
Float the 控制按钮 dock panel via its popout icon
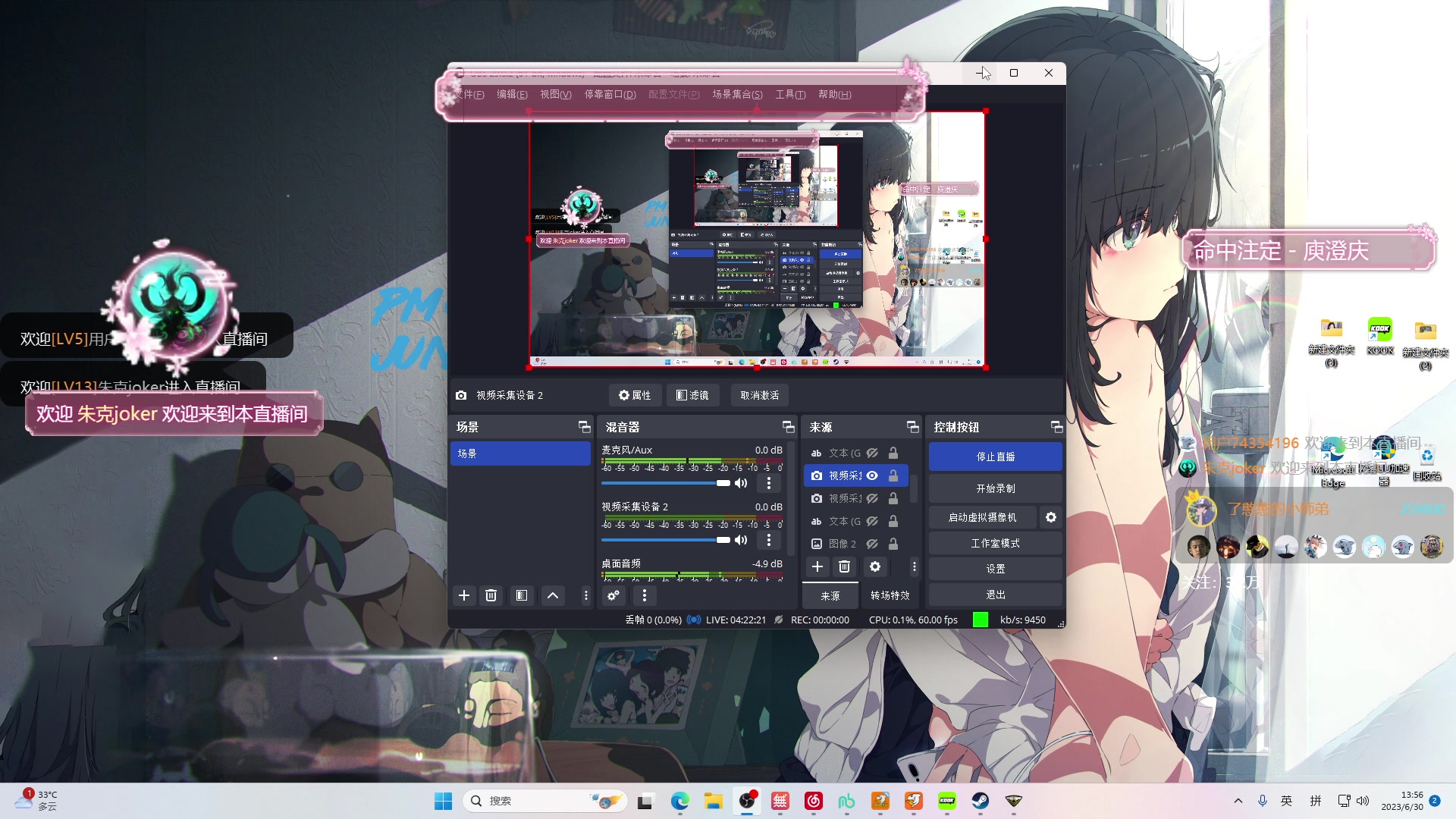tap(1056, 427)
